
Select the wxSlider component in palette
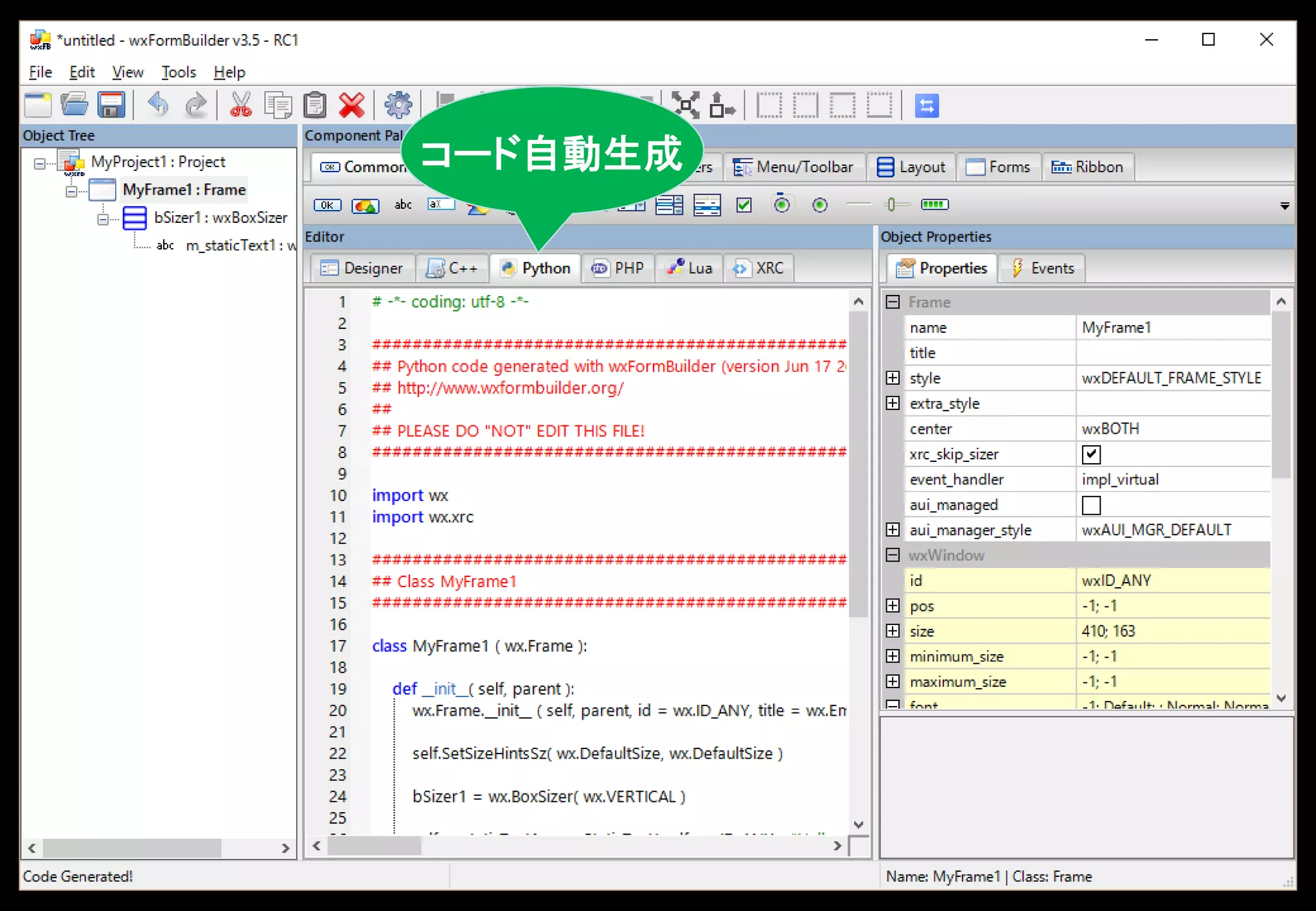[x=893, y=205]
